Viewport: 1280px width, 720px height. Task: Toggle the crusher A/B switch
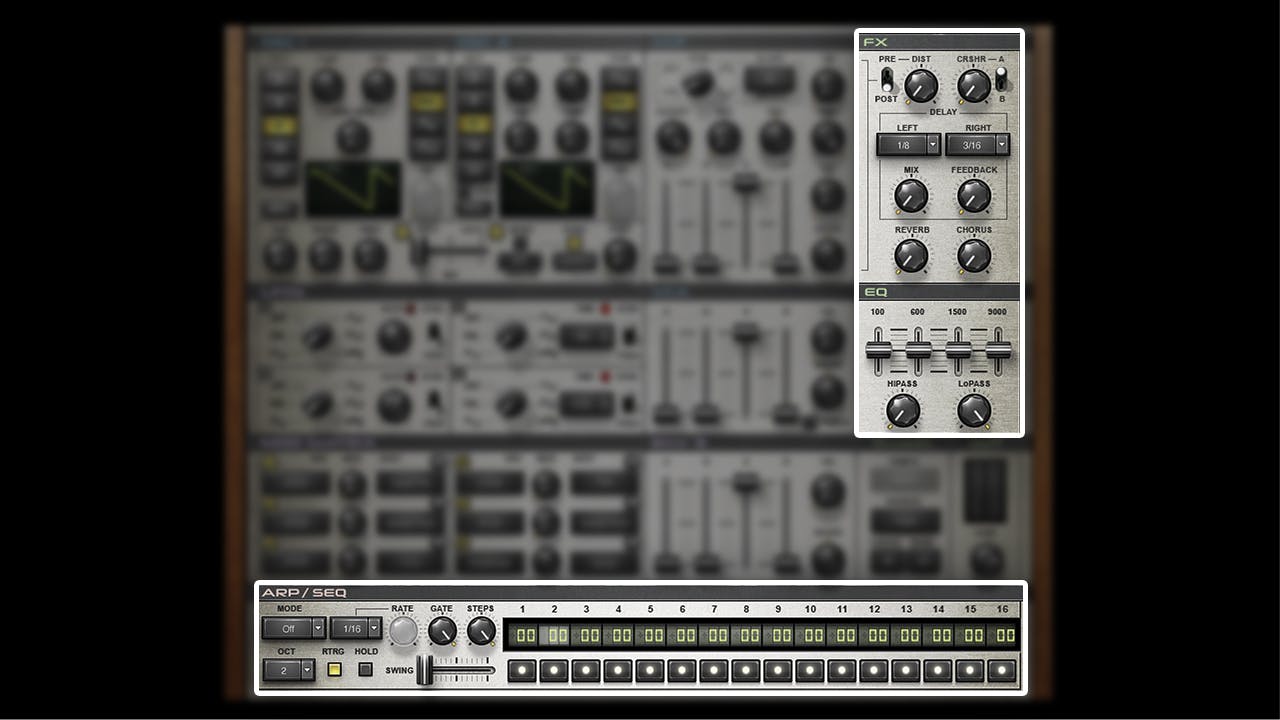[1001, 79]
